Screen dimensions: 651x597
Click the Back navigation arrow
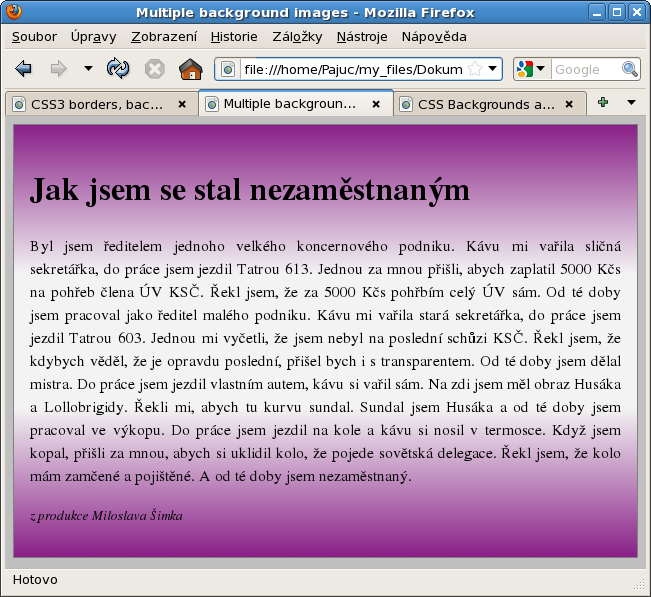[x=23, y=69]
